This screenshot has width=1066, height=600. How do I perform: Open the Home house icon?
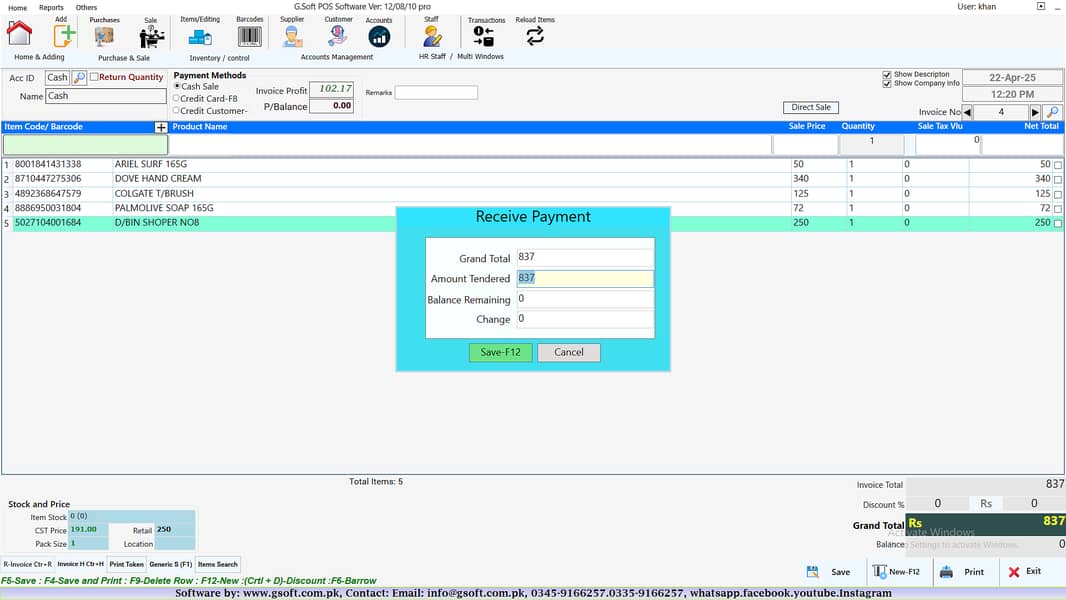tap(19, 33)
